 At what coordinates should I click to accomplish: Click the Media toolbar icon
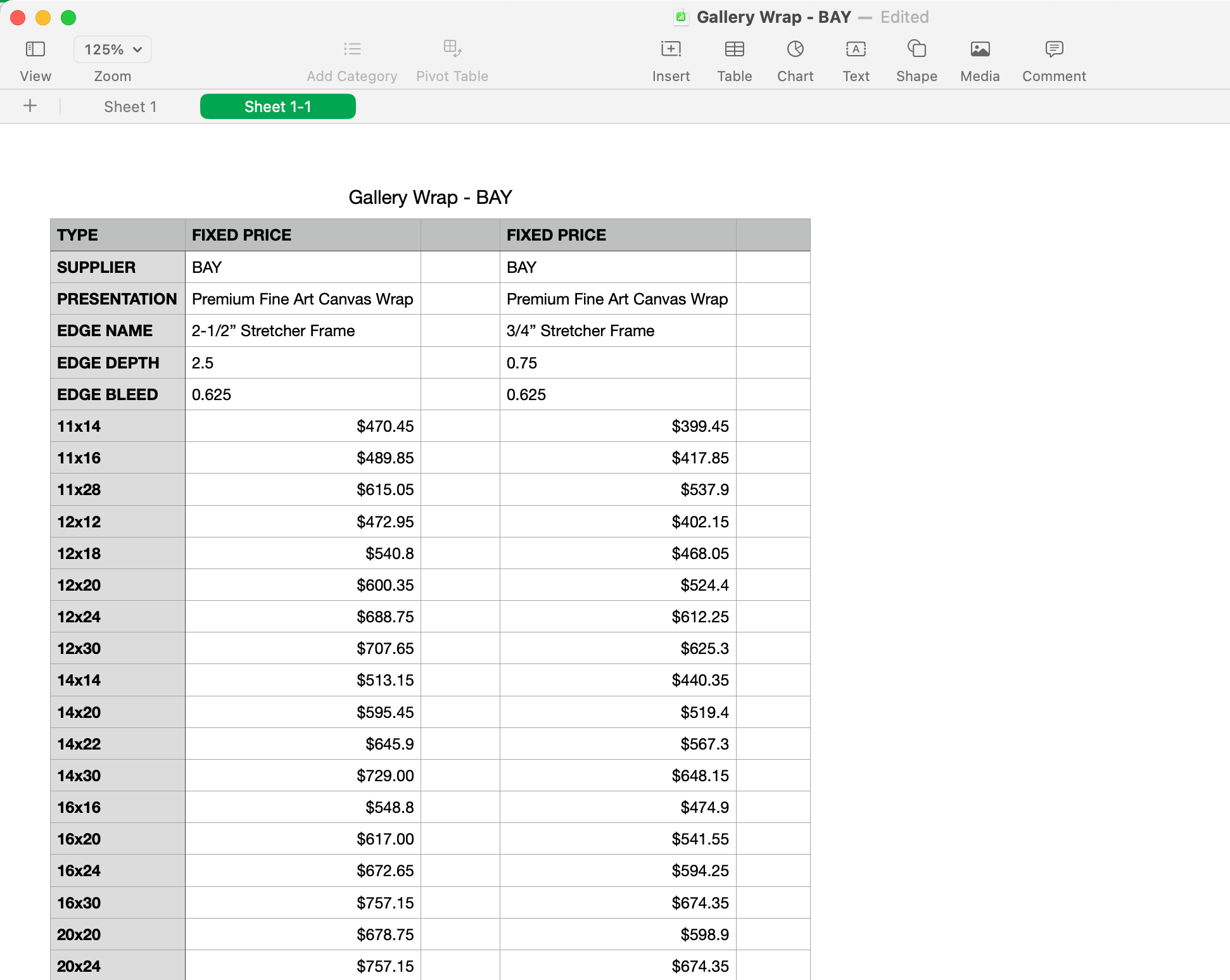pos(980,49)
